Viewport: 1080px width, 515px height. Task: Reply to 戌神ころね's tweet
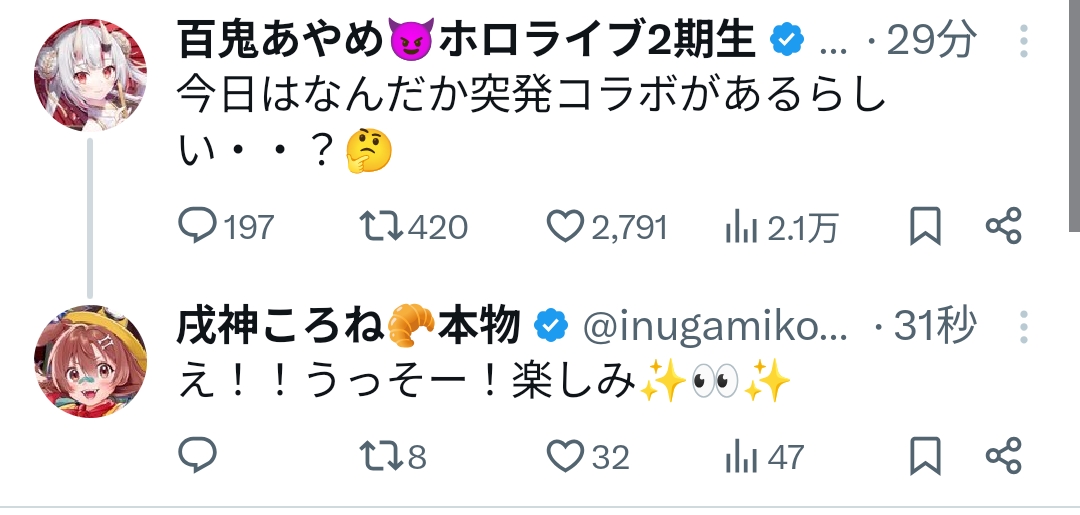click(x=198, y=457)
